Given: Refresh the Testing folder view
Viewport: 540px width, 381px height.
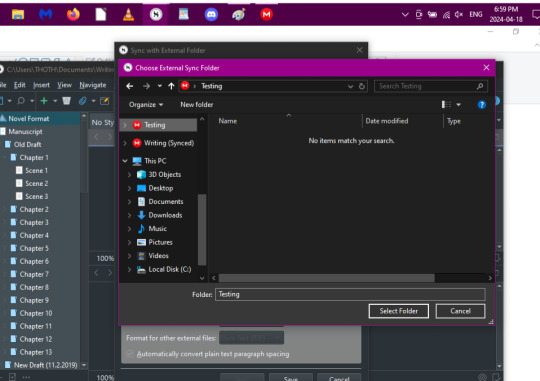Looking at the screenshot, I should coord(362,86).
